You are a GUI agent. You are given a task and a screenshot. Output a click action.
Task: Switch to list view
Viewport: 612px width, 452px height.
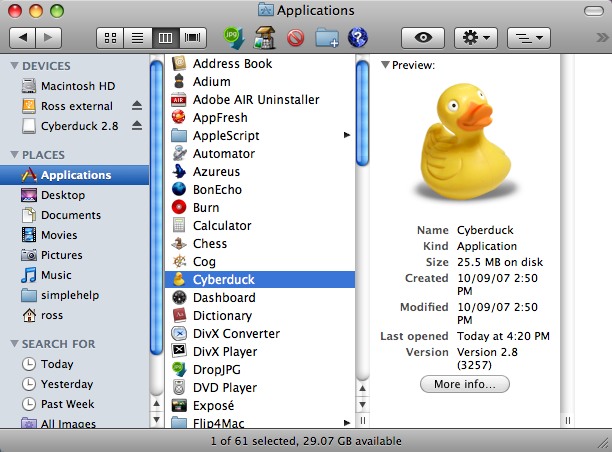click(137, 38)
